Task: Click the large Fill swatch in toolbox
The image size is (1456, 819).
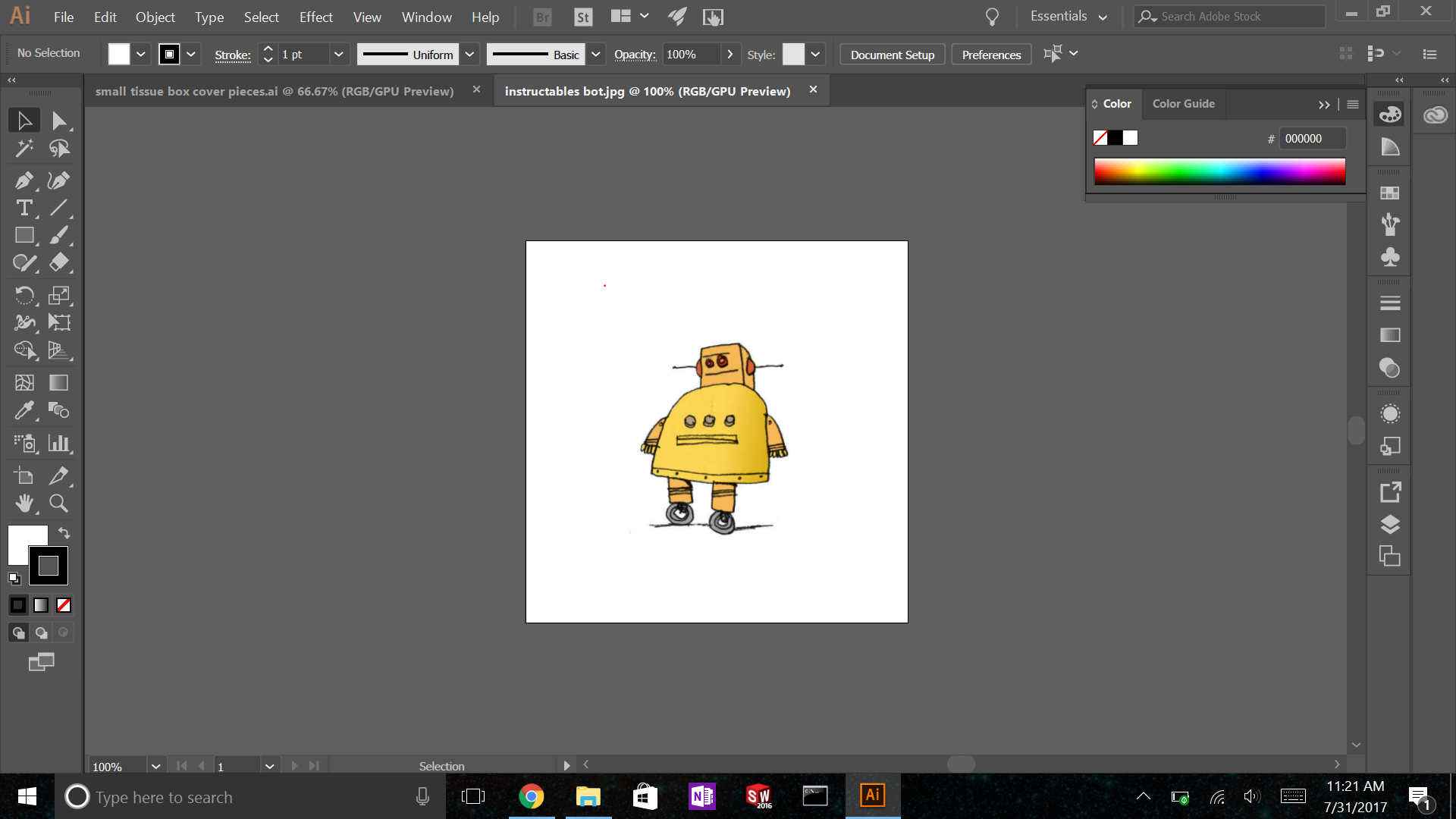Action: (23, 540)
